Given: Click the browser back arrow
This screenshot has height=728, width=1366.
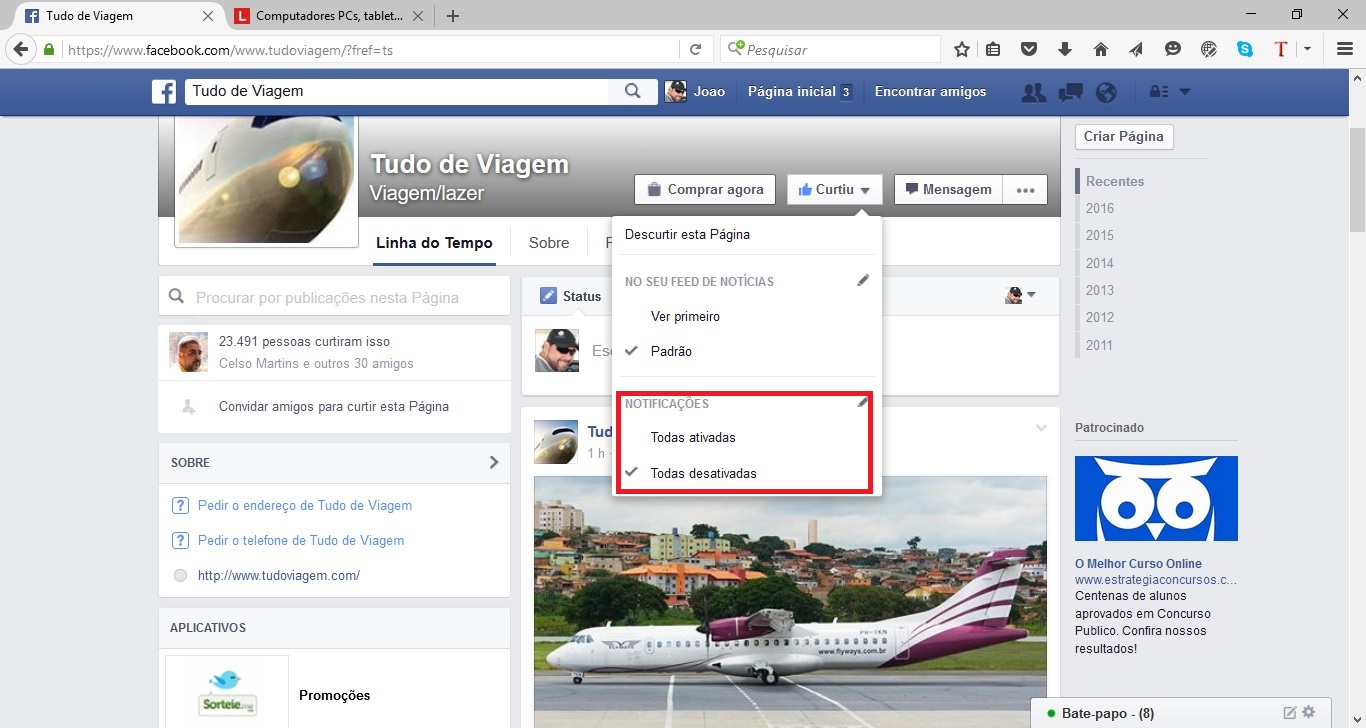Looking at the screenshot, I should (20, 49).
